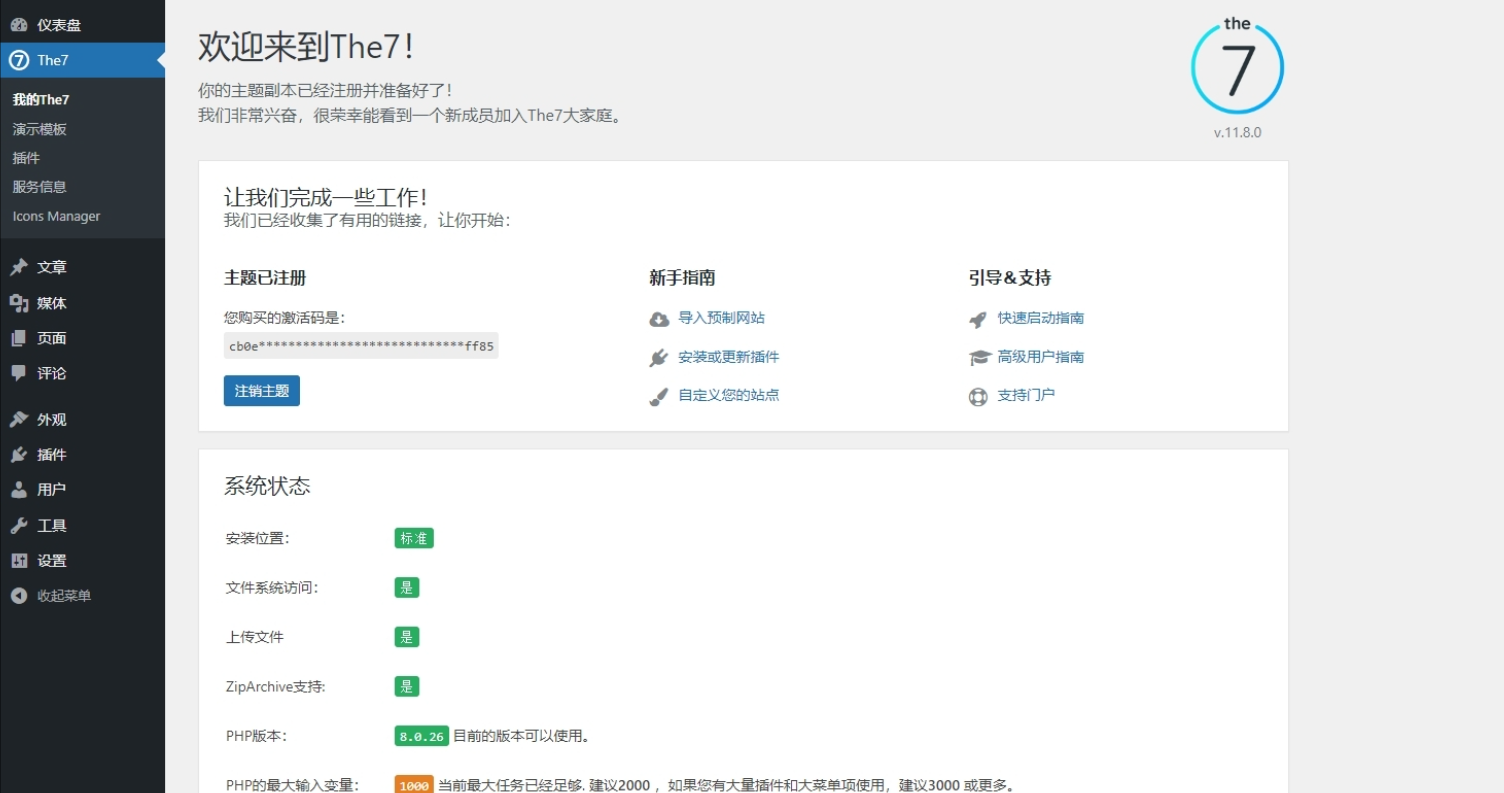Viewport: 1504px width, 793px height.
Task: Open the 快速启动指南 link
Action: click(1041, 318)
